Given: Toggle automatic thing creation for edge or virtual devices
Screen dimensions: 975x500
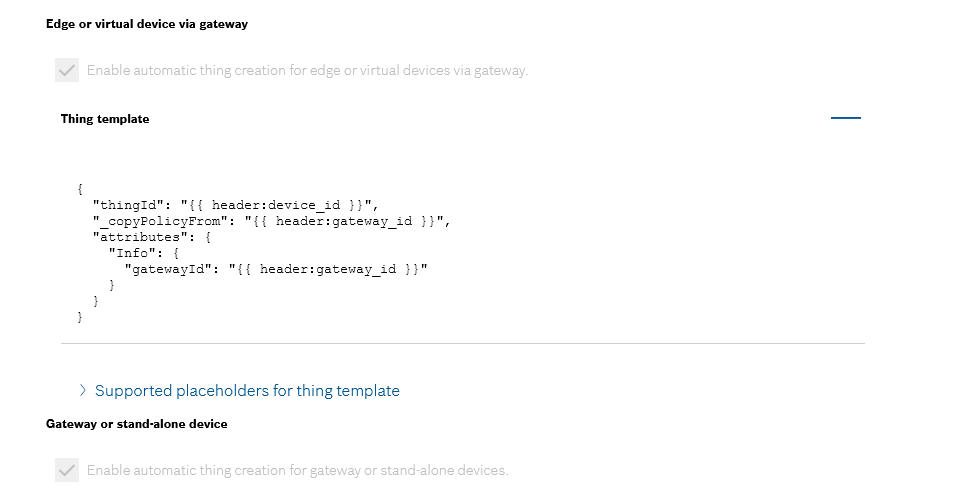Looking at the screenshot, I should [67, 70].
